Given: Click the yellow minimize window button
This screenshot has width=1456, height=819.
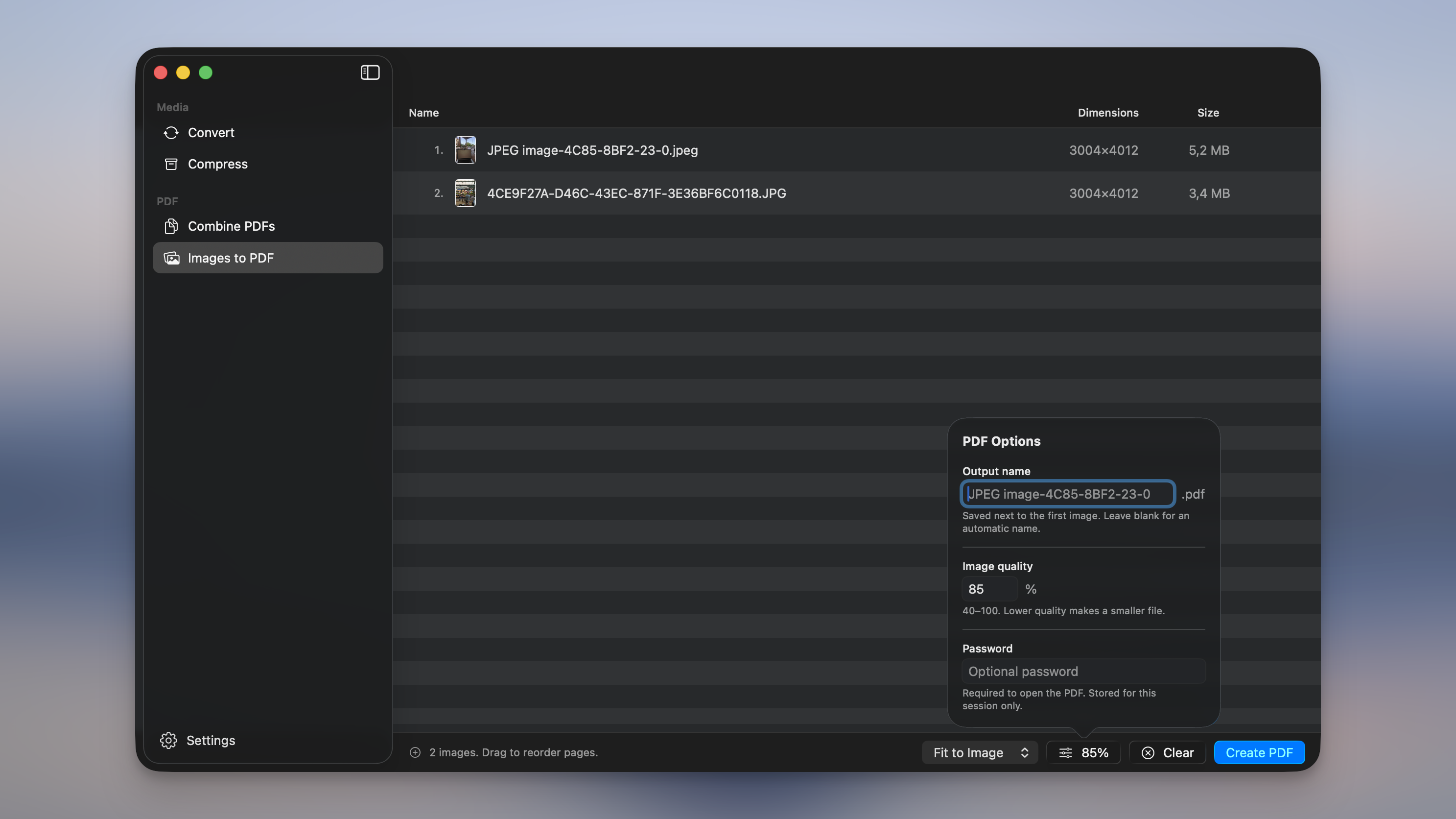Looking at the screenshot, I should point(183,72).
